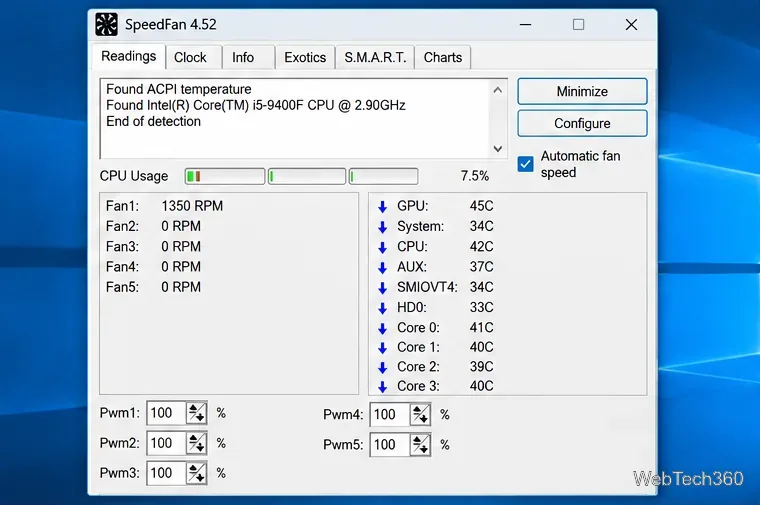
Task: Close the SpeedFan window
Action: click(x=631, y=24)
